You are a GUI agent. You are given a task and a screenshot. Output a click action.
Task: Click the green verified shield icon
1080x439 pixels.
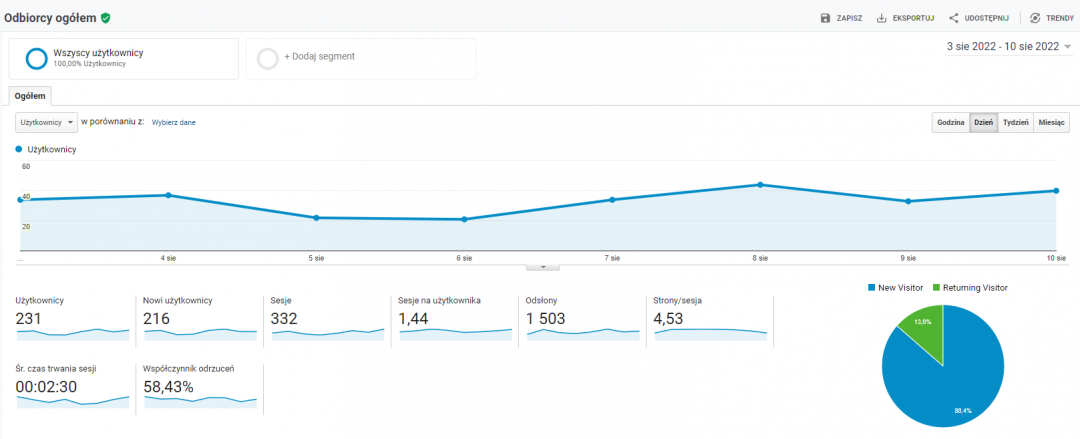pos(106,18)
